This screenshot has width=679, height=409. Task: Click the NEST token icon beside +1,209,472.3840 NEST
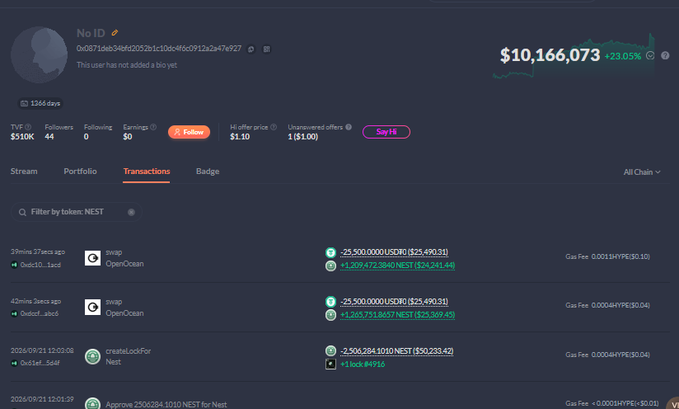(330, 266)
